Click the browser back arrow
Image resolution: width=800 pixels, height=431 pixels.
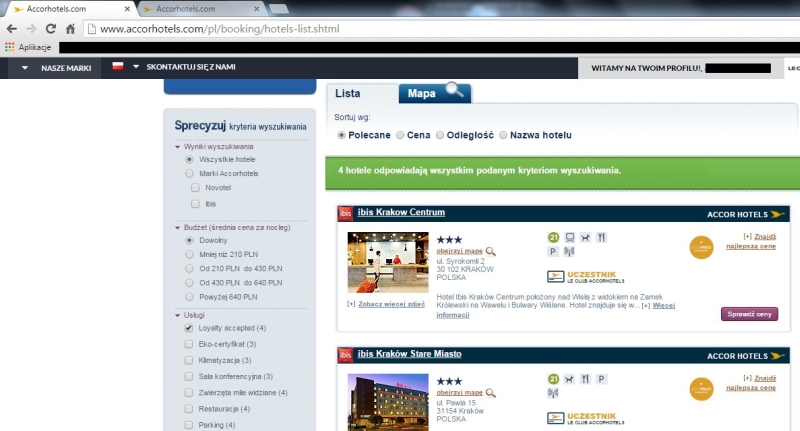12,29
